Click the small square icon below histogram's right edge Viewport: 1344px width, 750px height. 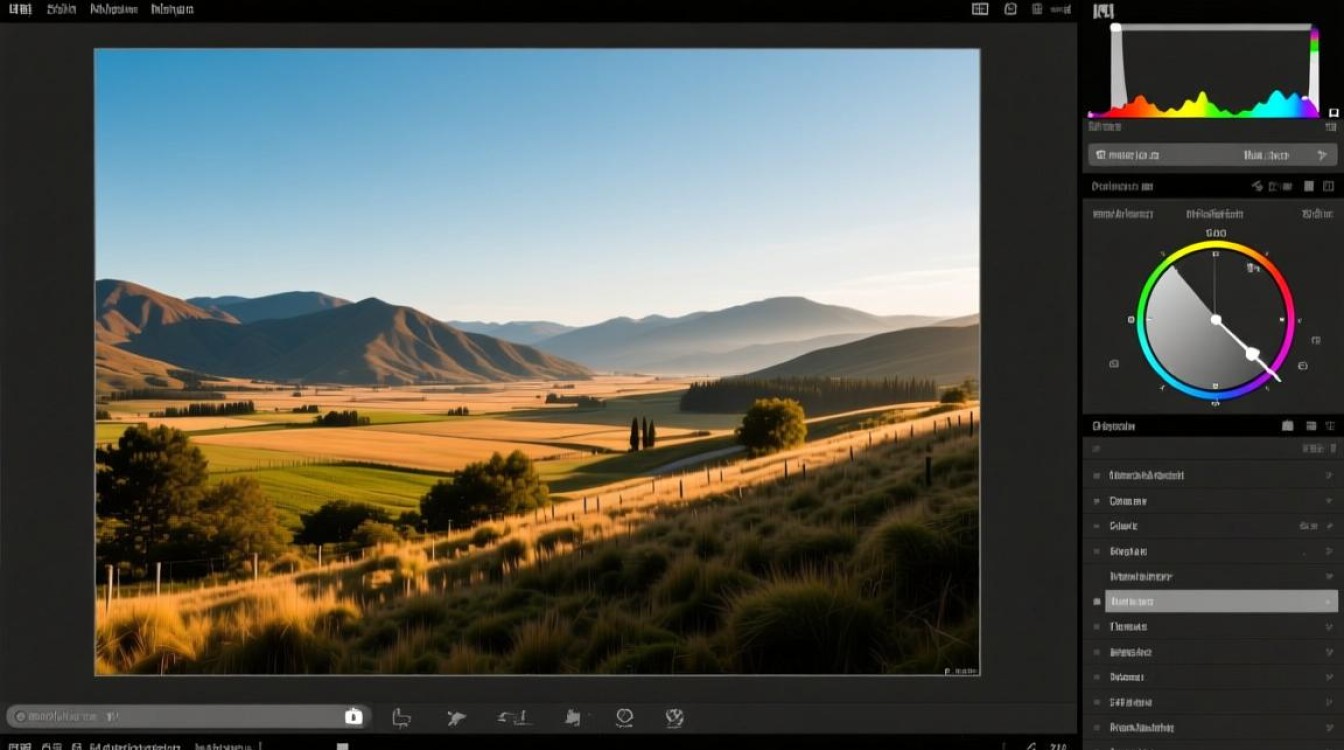(1332, 112)
